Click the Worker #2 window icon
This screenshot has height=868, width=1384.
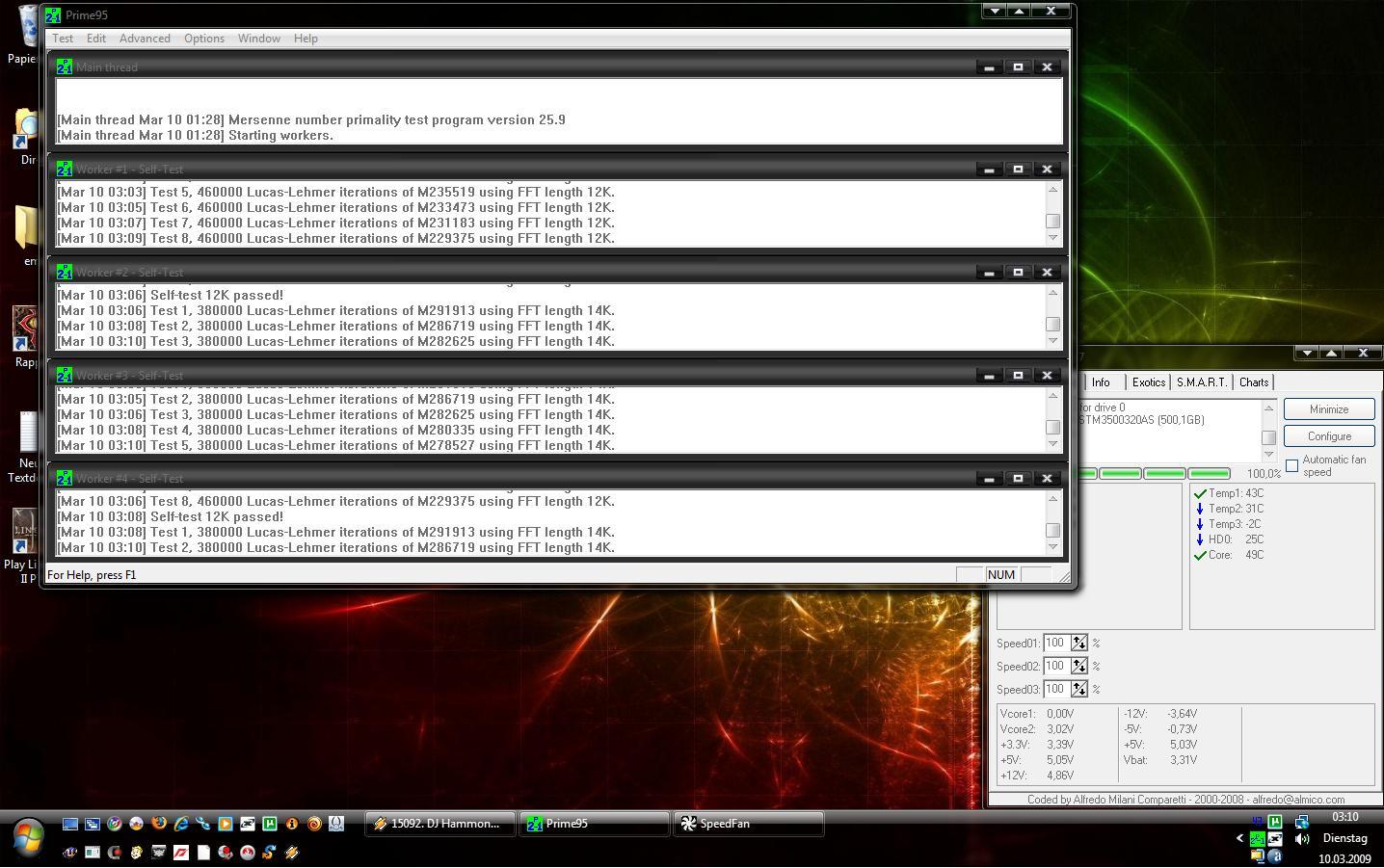[65, 272]
